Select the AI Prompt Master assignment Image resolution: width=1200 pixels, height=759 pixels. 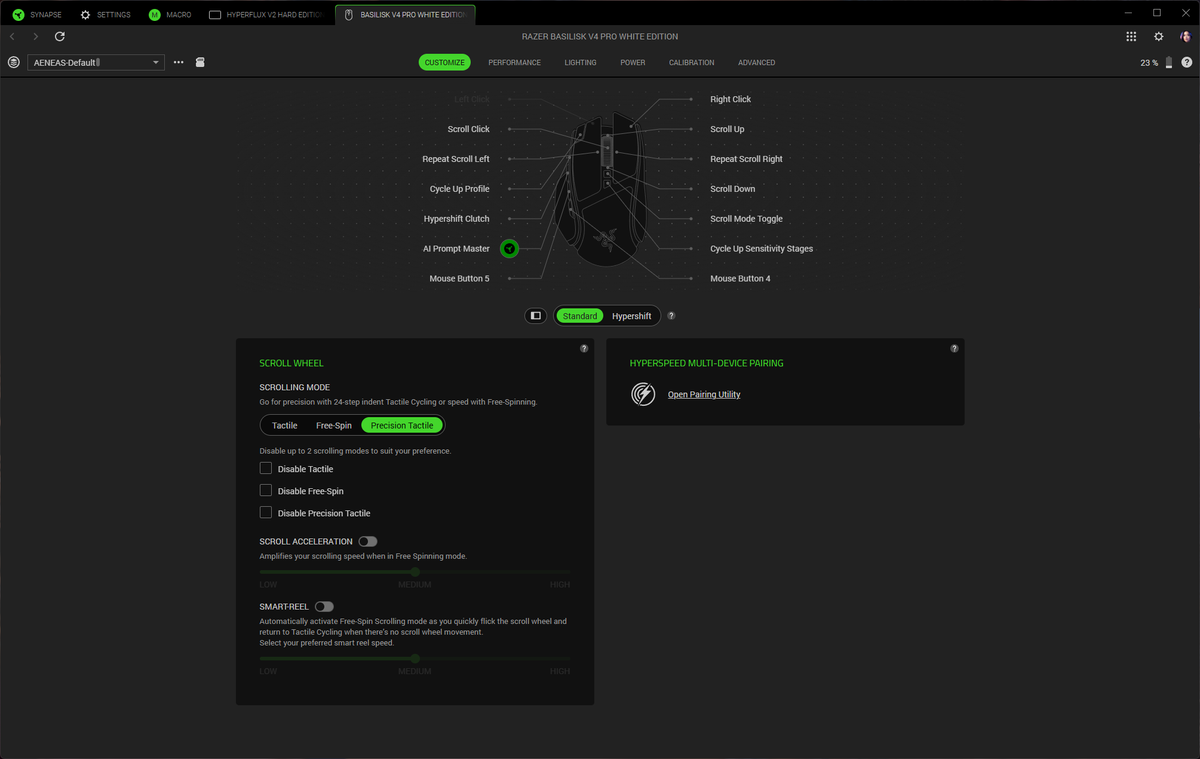(456, 249)
